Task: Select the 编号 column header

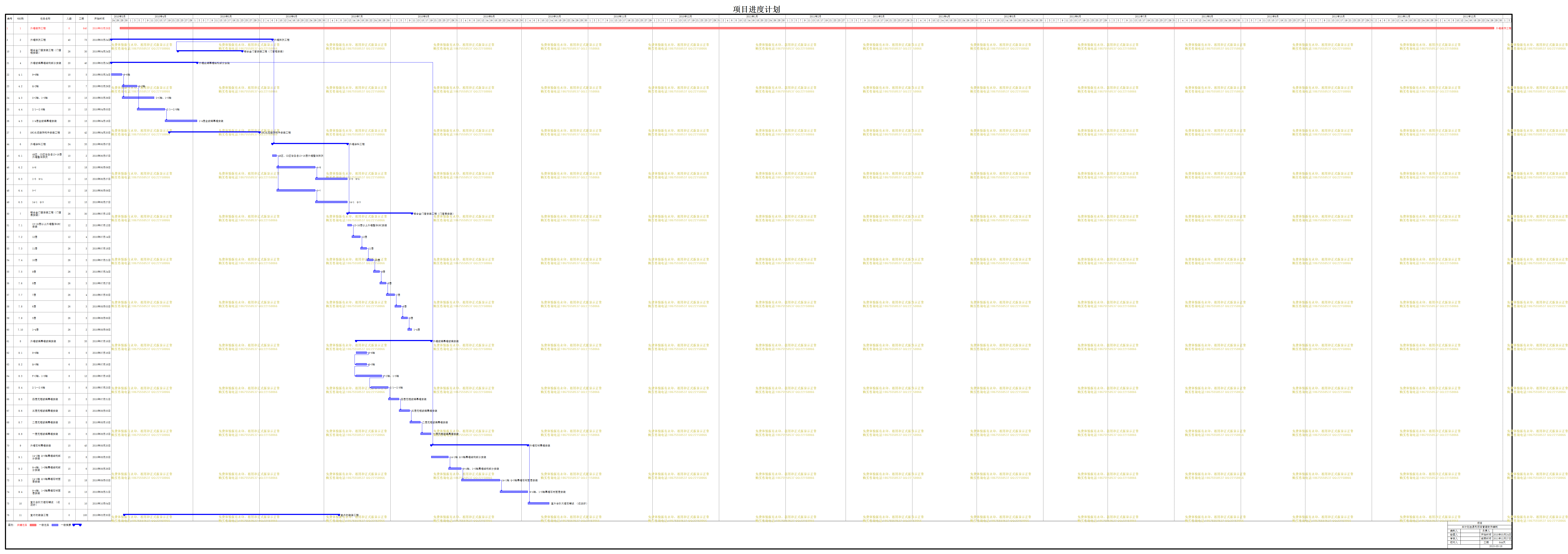Action: (x=9, y=19)
